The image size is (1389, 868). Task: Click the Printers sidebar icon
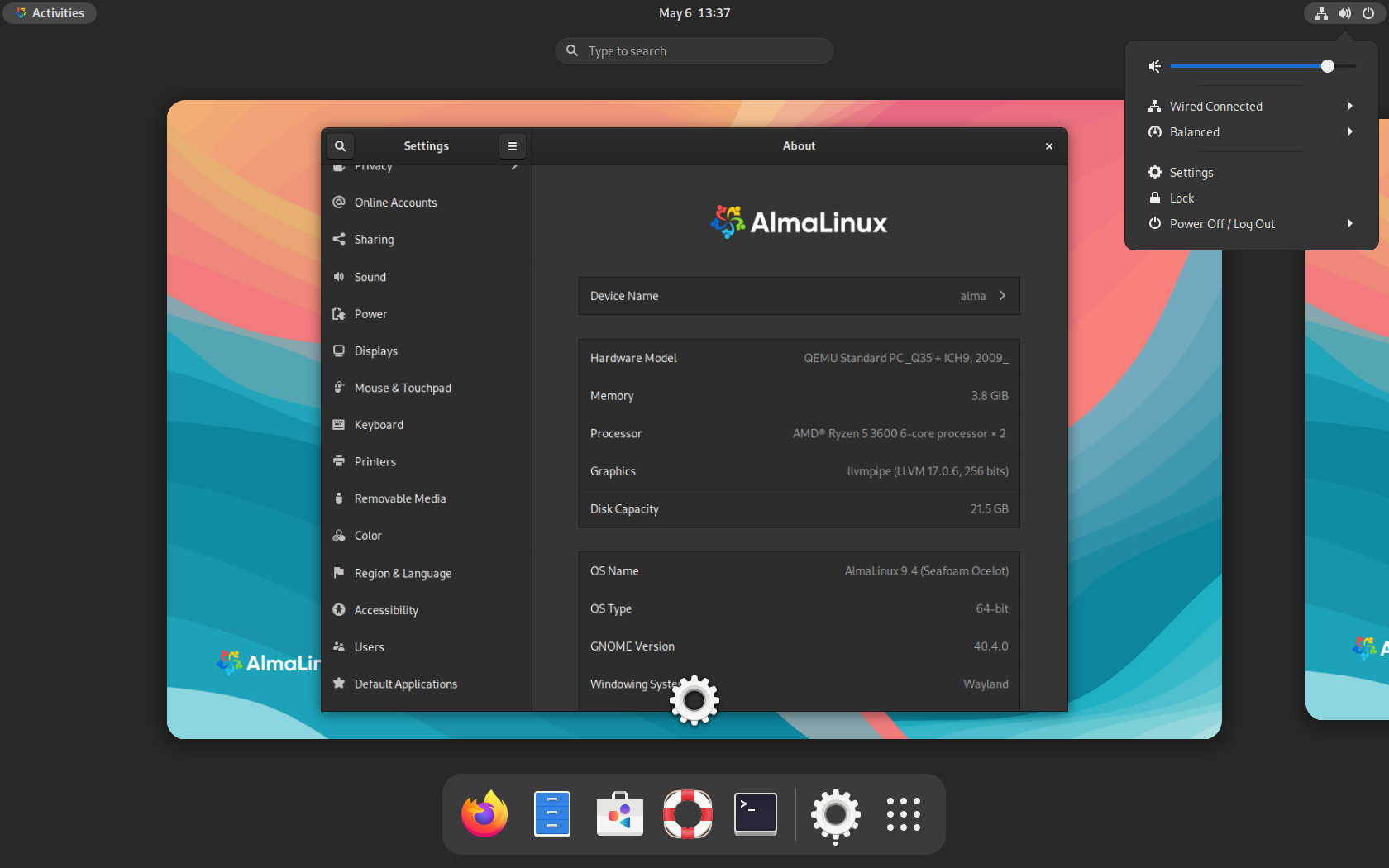pos(339,461)
